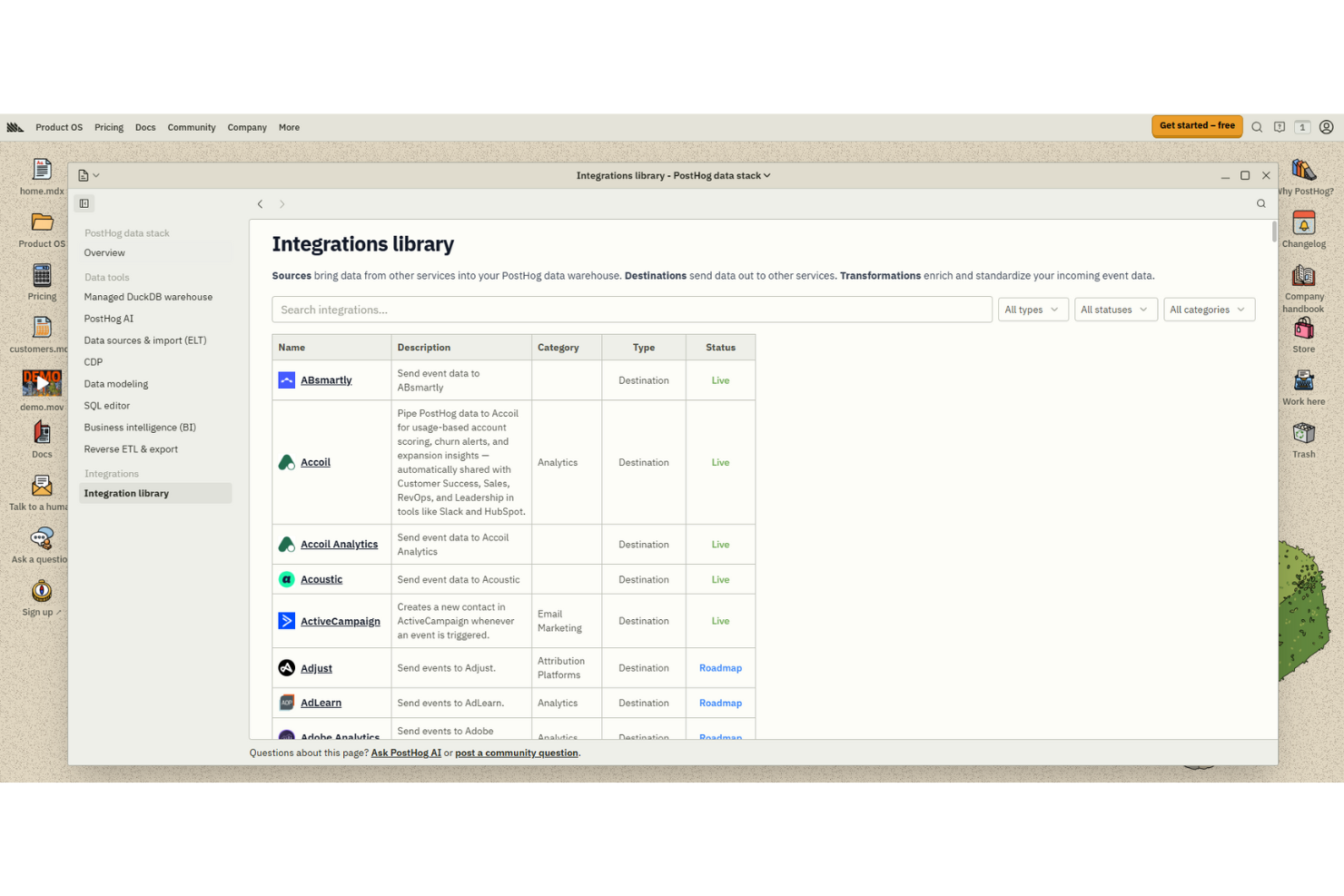Toggle the sidebar panel button

[x=84, y=203]
